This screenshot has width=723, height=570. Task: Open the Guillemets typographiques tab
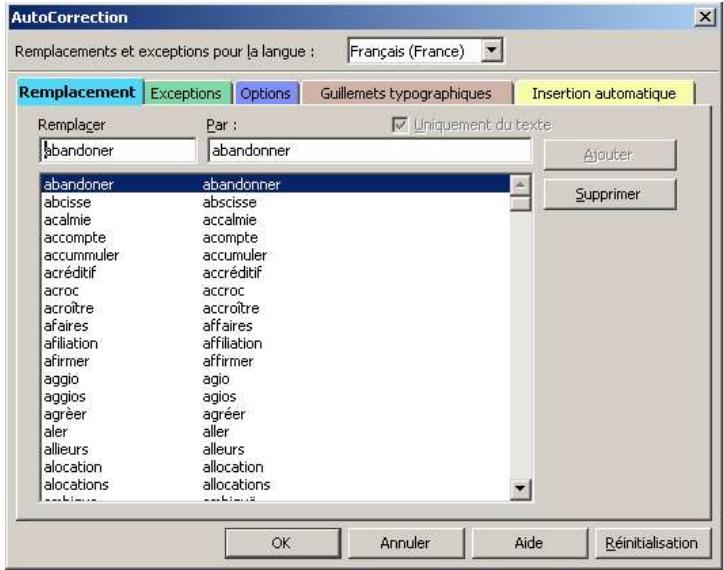click(407, 94)
